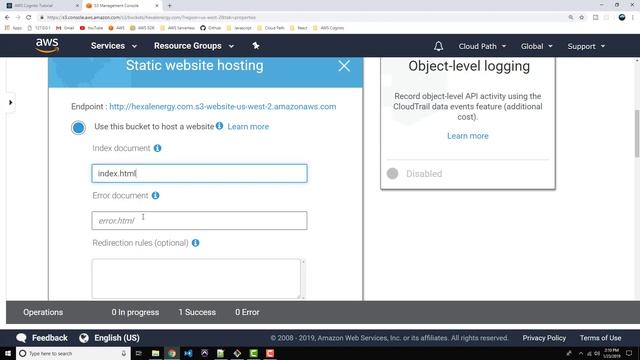640x360 pixels.
Task: Select the Disabled radio under Object-level logging
Action: point(393,173)
